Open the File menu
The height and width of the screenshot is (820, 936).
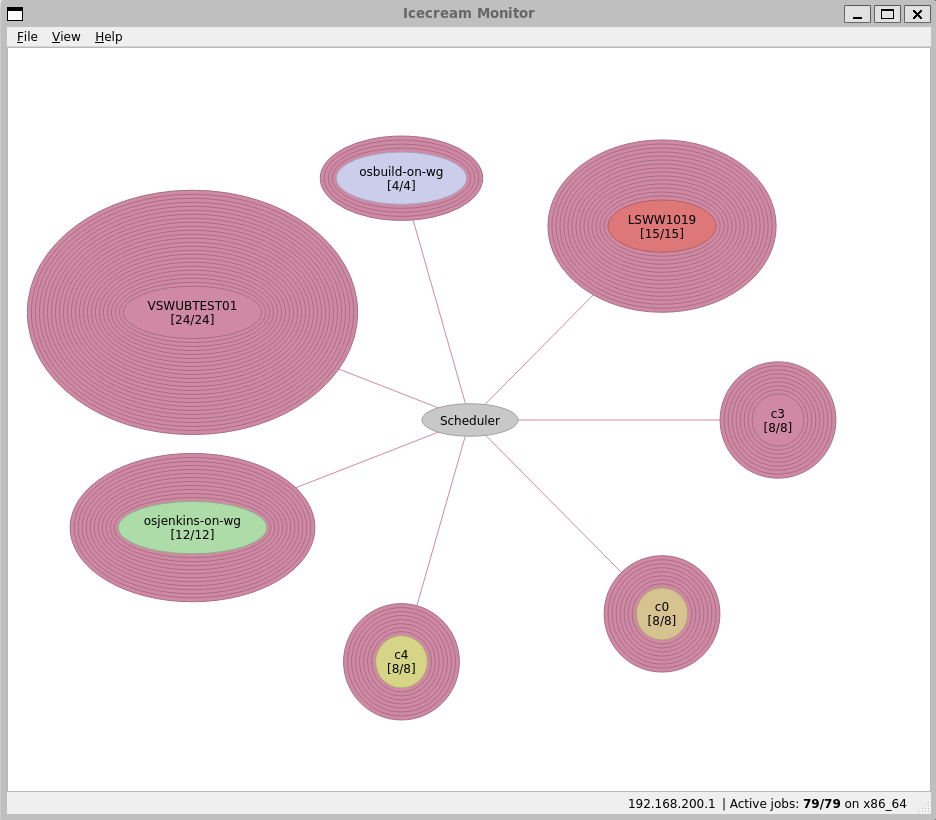click(x=27, y=37)
